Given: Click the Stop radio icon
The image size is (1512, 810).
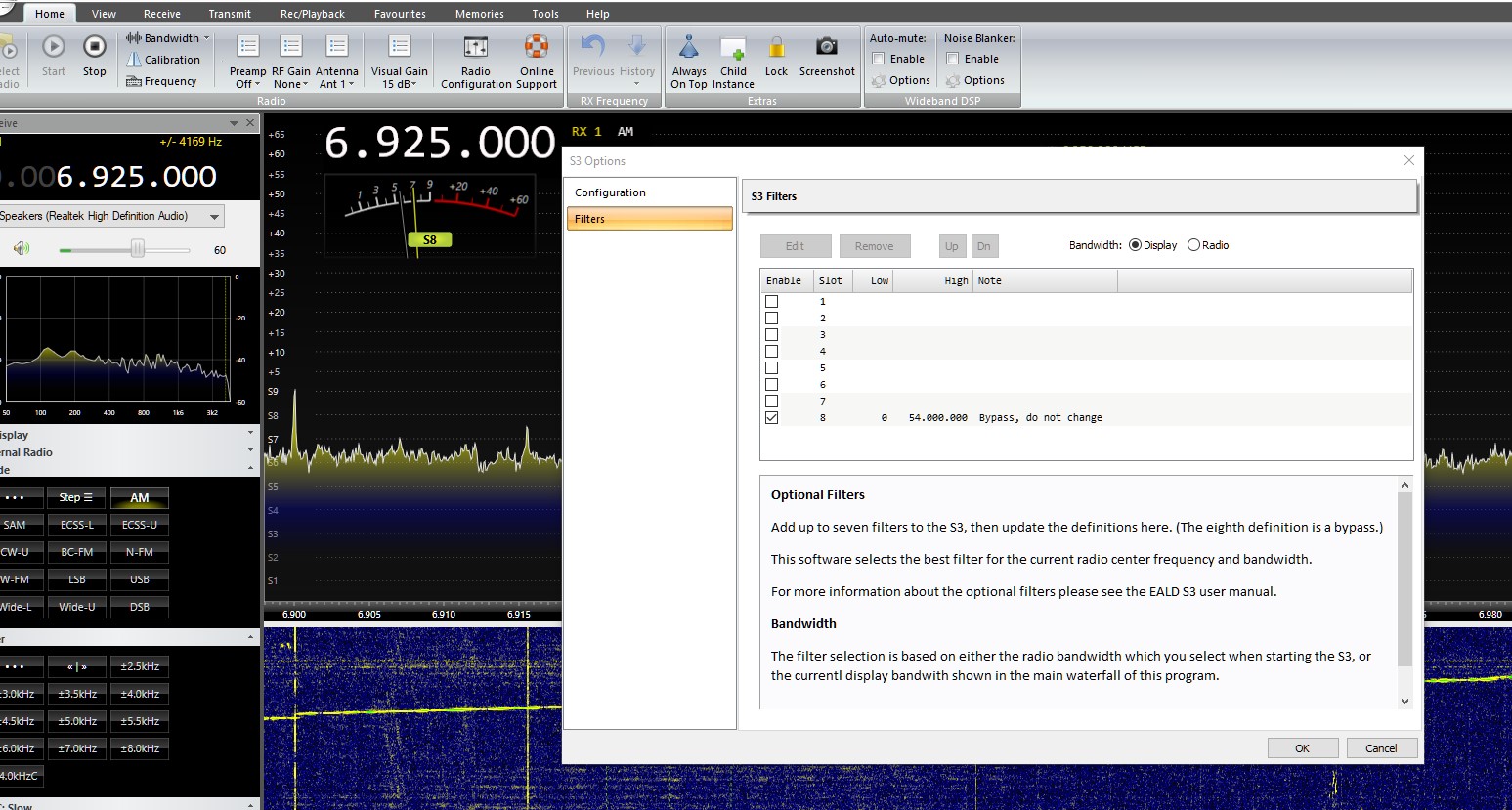Looking at the screenshot, I should (94, 47).
